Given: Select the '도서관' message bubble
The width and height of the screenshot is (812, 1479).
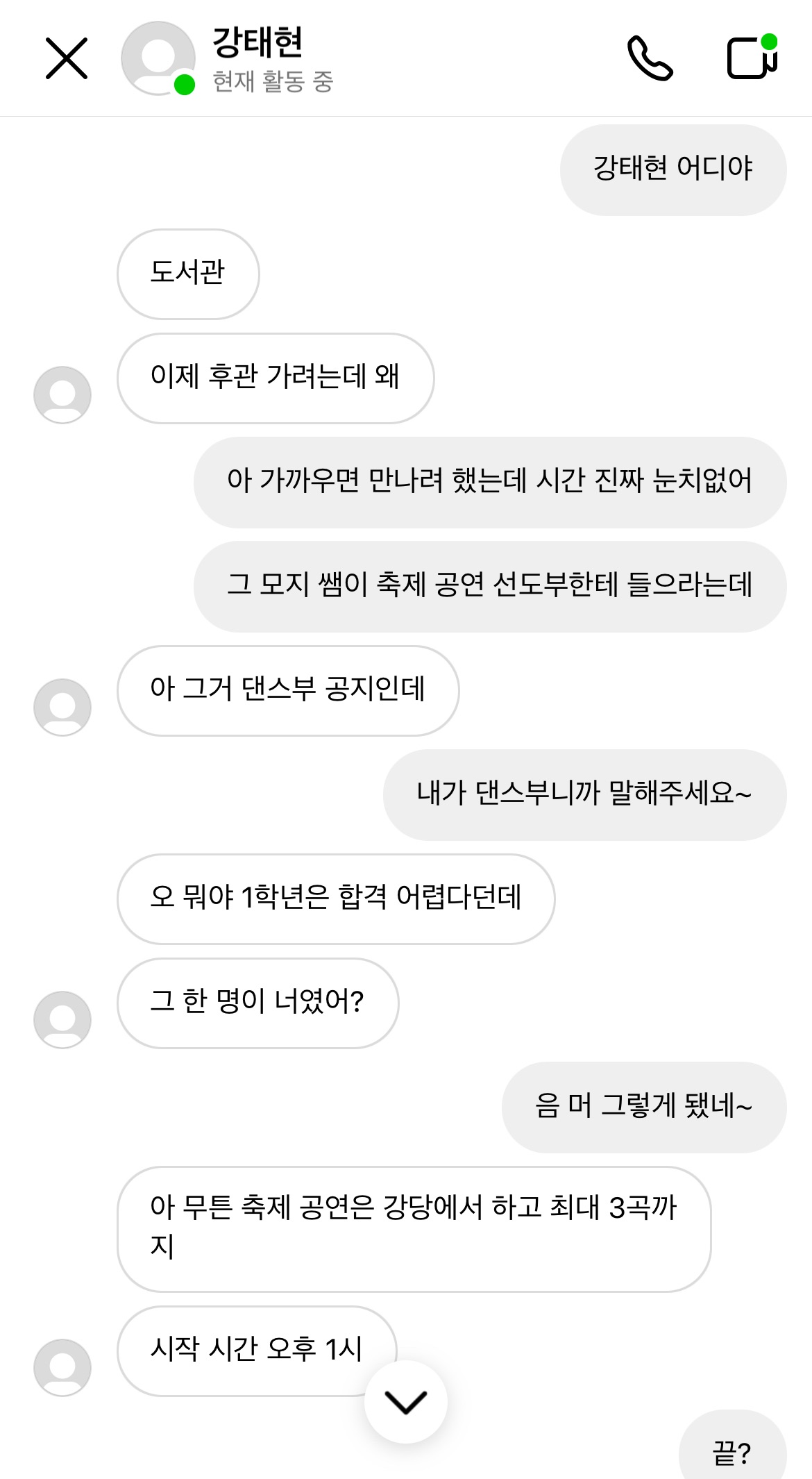Looking at the screenshot, I should 188,274.
